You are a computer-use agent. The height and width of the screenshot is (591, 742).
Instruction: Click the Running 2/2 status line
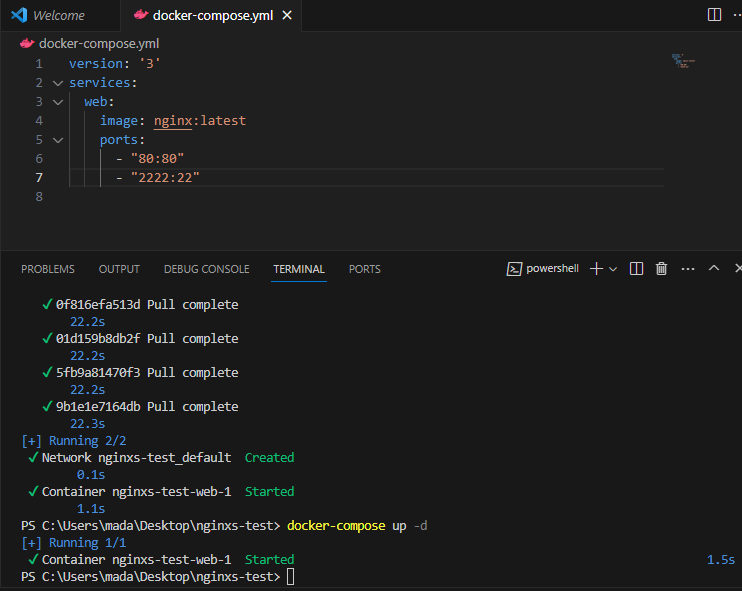[x=74, y=441]
